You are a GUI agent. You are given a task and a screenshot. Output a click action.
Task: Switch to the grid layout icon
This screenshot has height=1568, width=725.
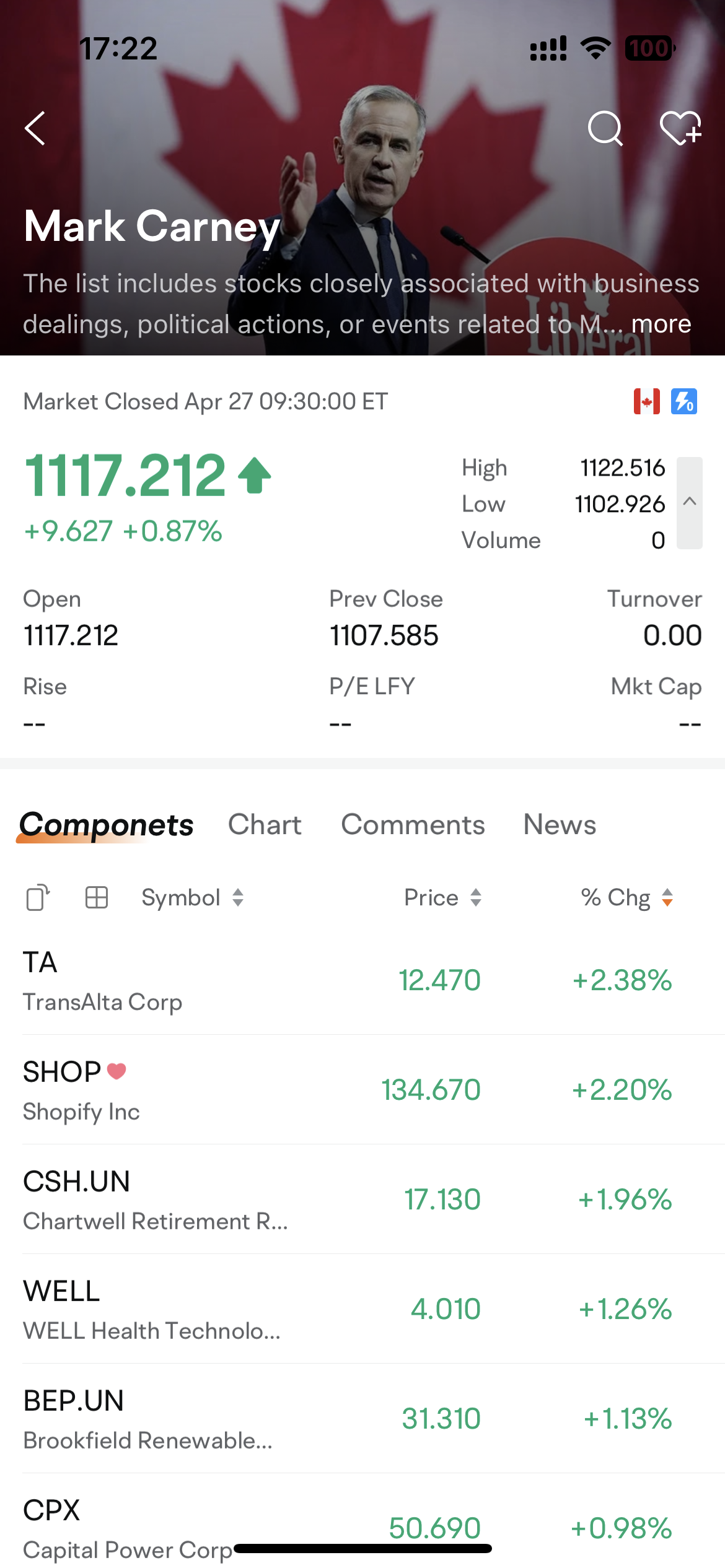click(x=96, y=897)
